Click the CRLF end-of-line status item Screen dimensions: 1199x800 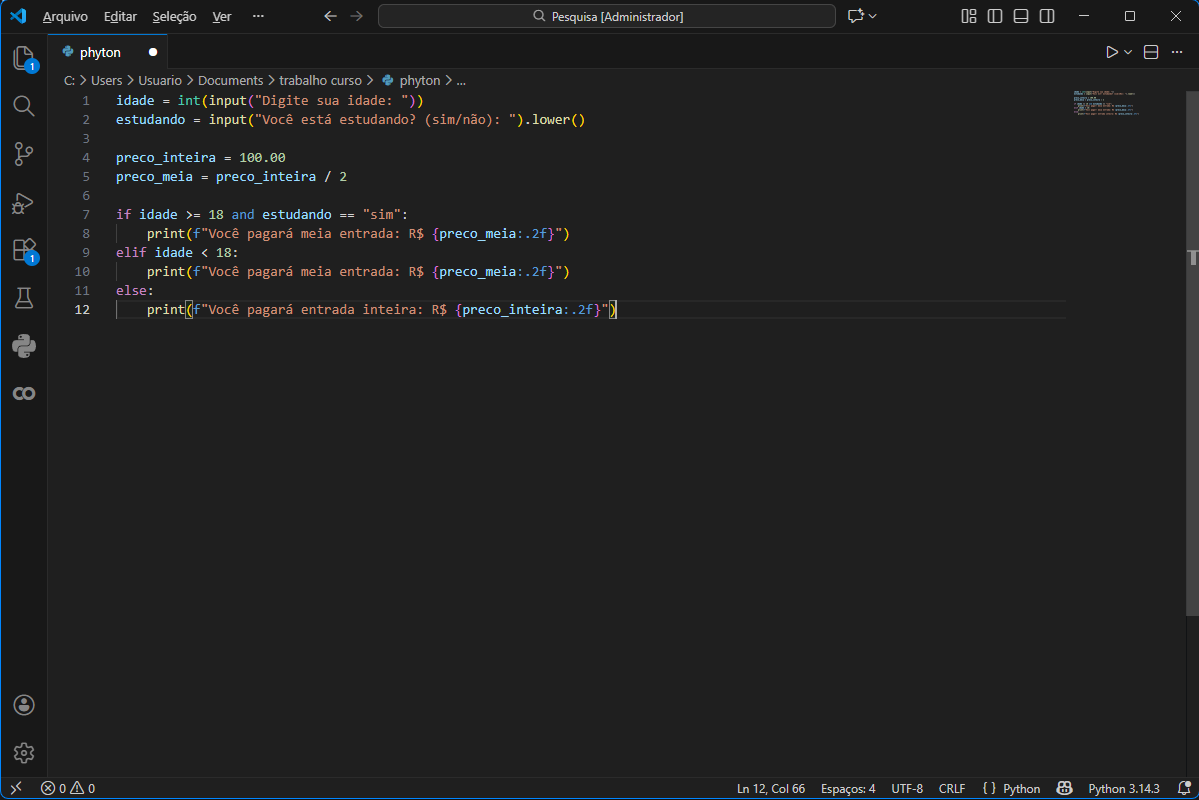click(x=952, y=788)
